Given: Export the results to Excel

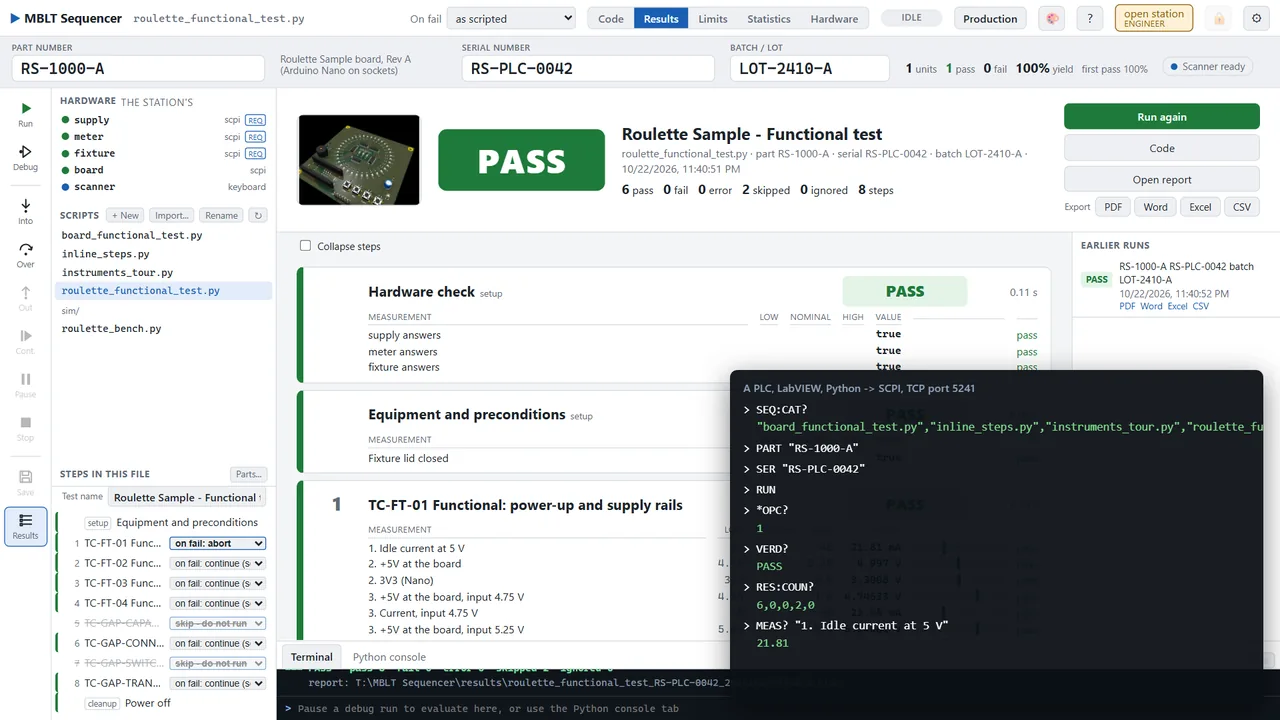Looking at the screenshot, I should (x=1200, y=207).
